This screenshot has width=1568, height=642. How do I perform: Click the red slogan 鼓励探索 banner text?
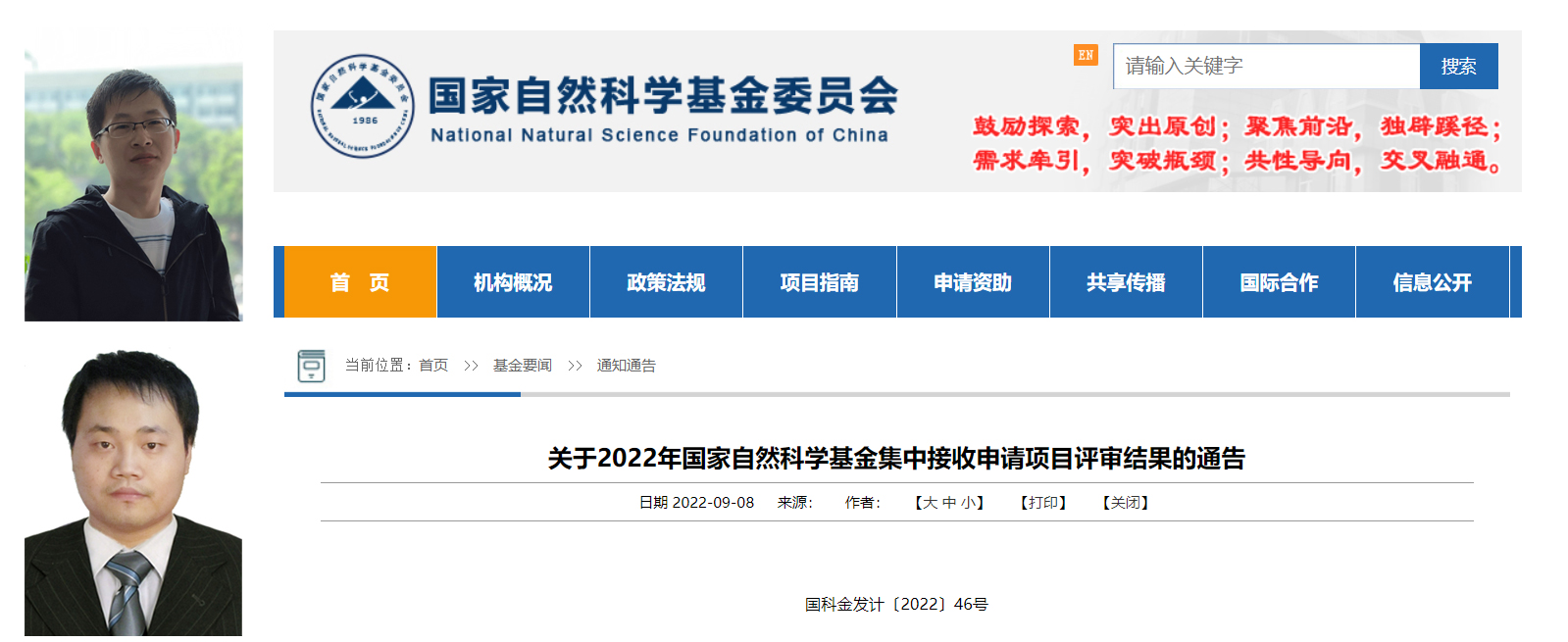point(1237,143)
